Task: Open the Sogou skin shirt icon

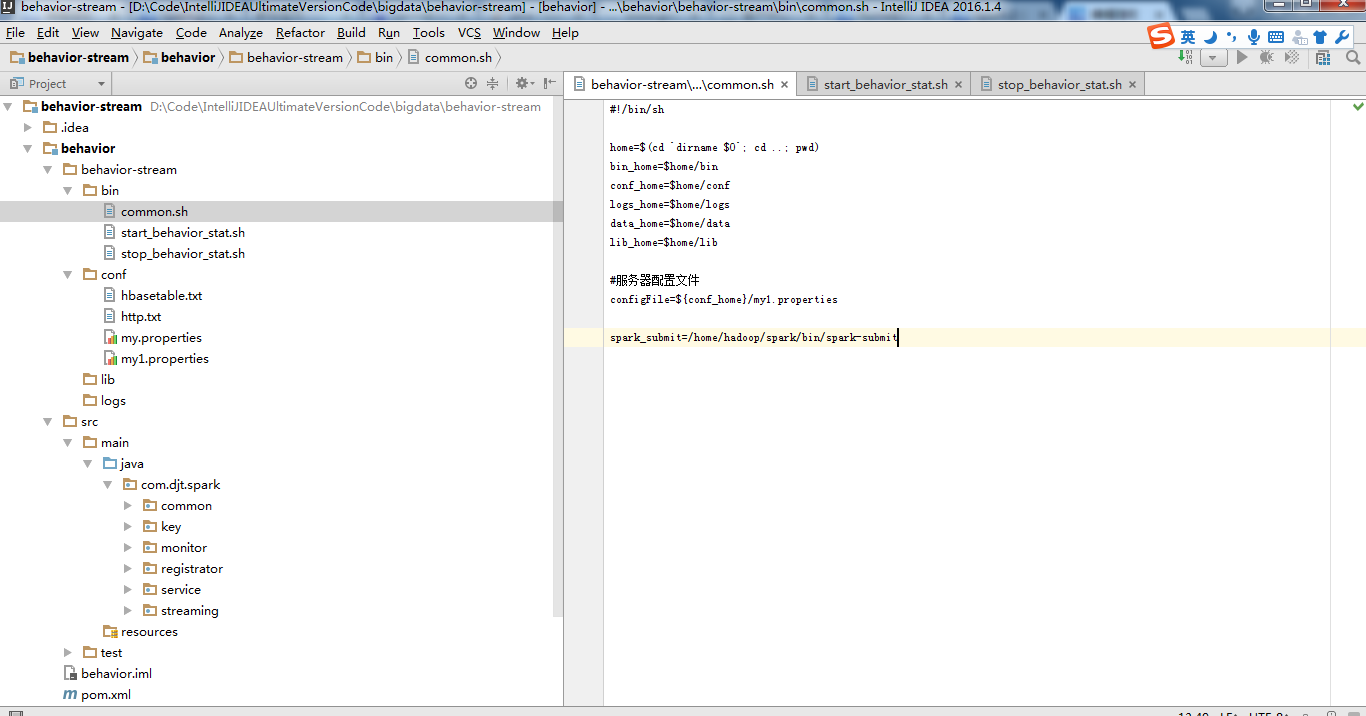Action: point(1320,37)
